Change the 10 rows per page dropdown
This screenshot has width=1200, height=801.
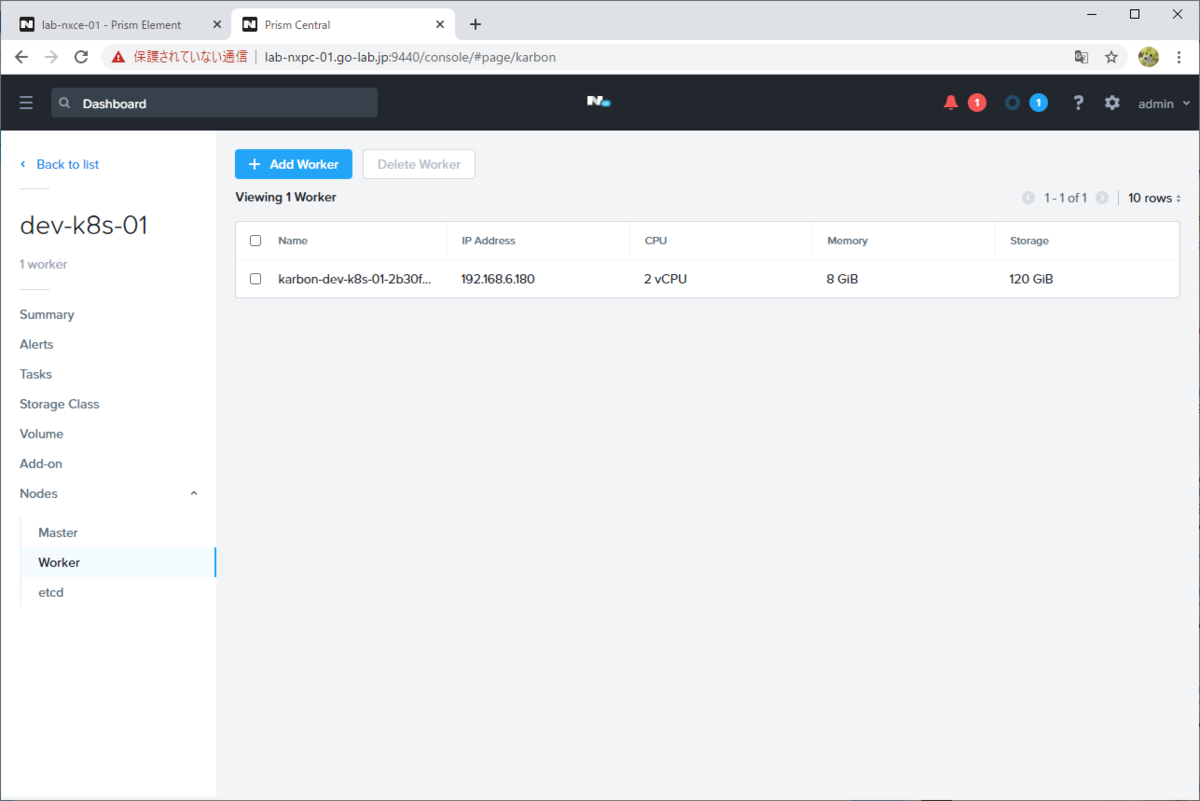[x=1155, y=198]
